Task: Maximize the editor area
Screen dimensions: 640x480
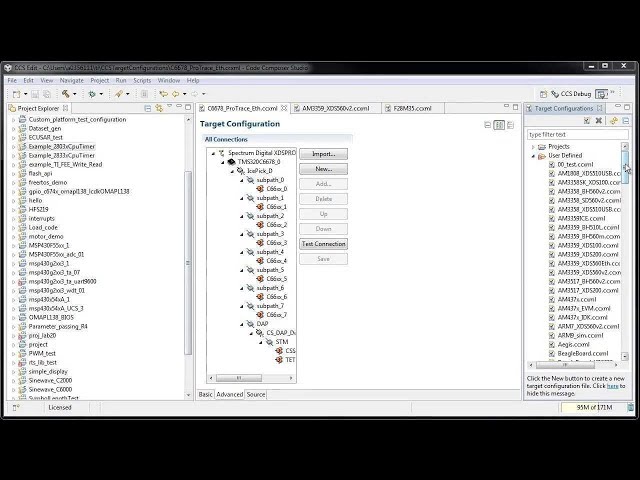Action: (516, 107)
